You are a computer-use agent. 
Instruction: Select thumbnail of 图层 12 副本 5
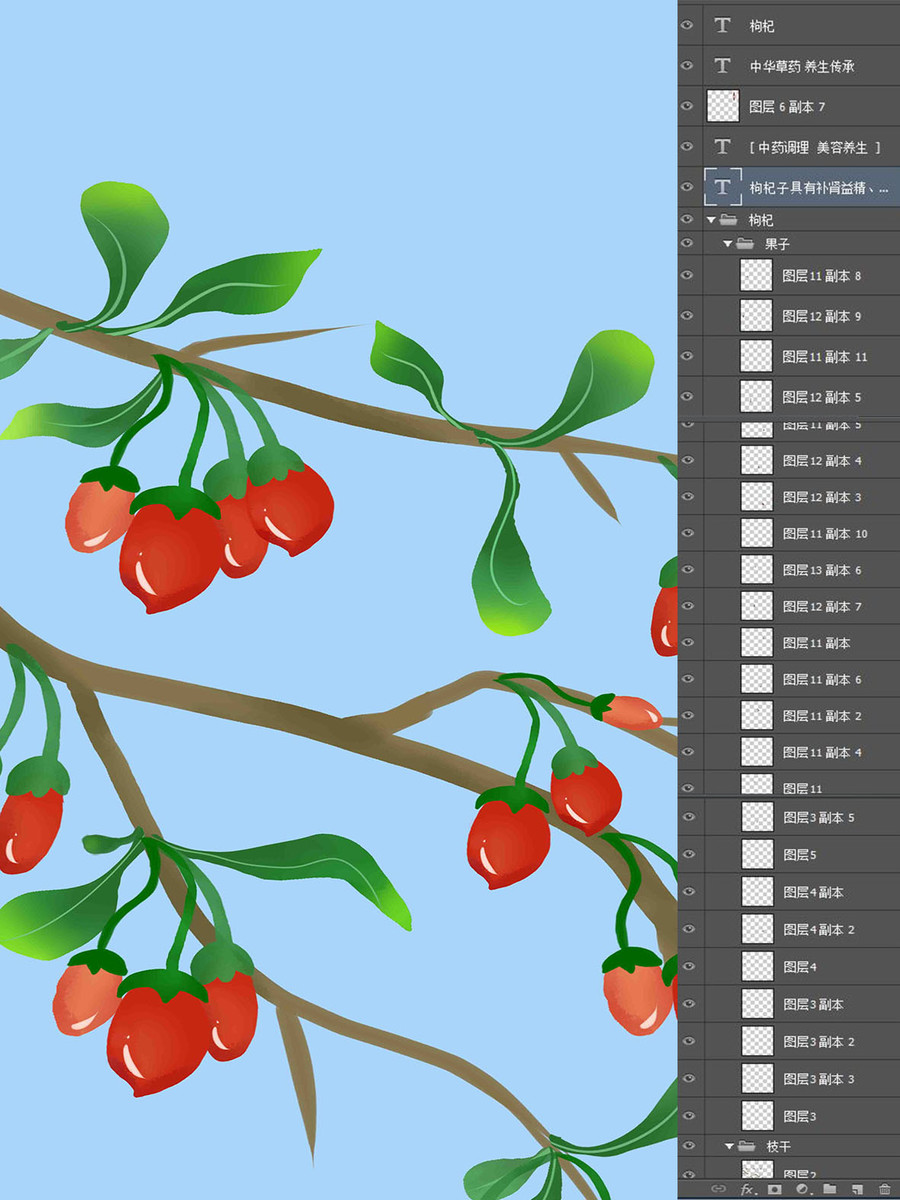(x=756, y=396)
